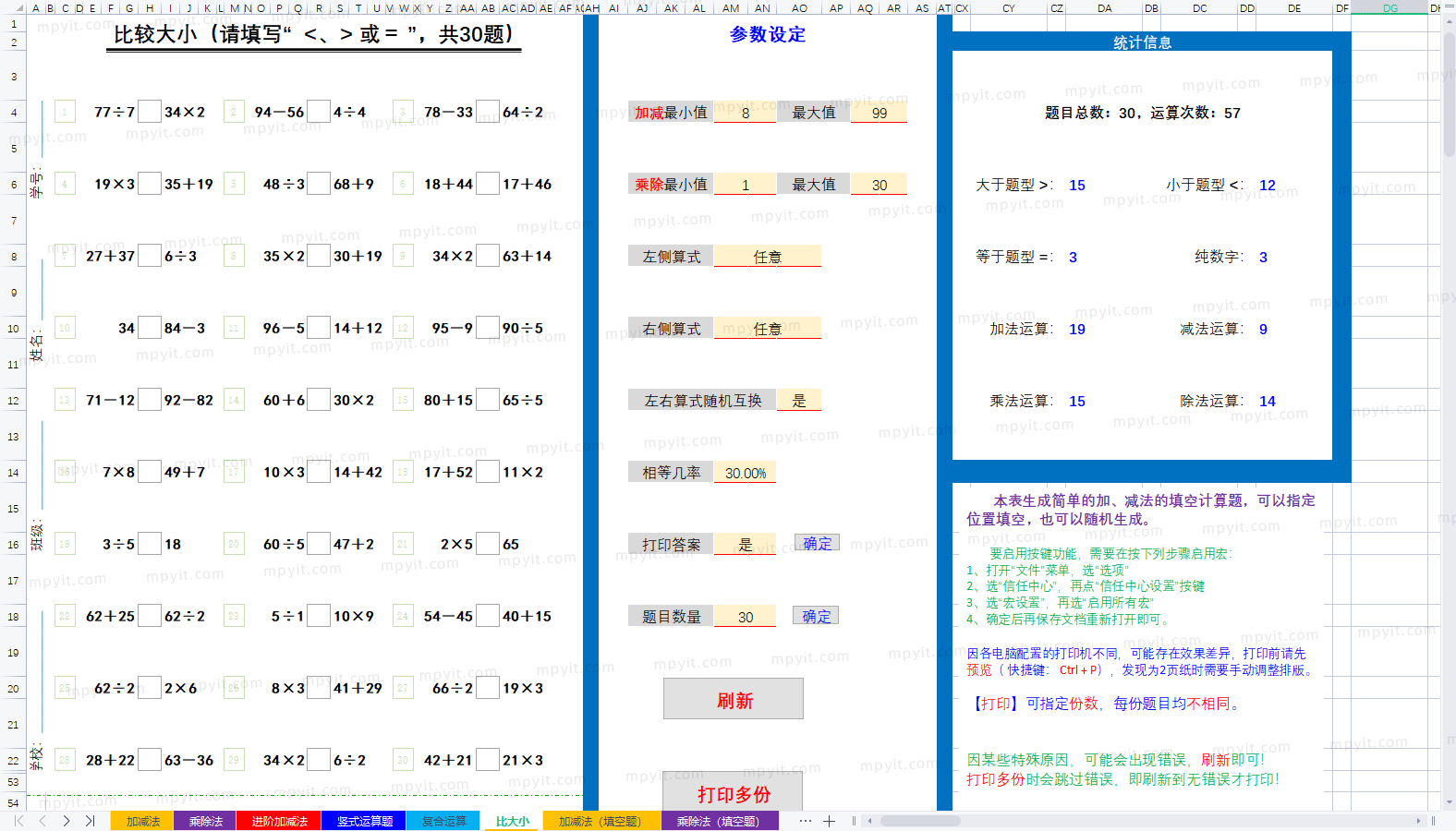This screenshot has height=831, width=1456.
Task: Open the 加减法 sheet tab
Action: [x=143, y=821]
